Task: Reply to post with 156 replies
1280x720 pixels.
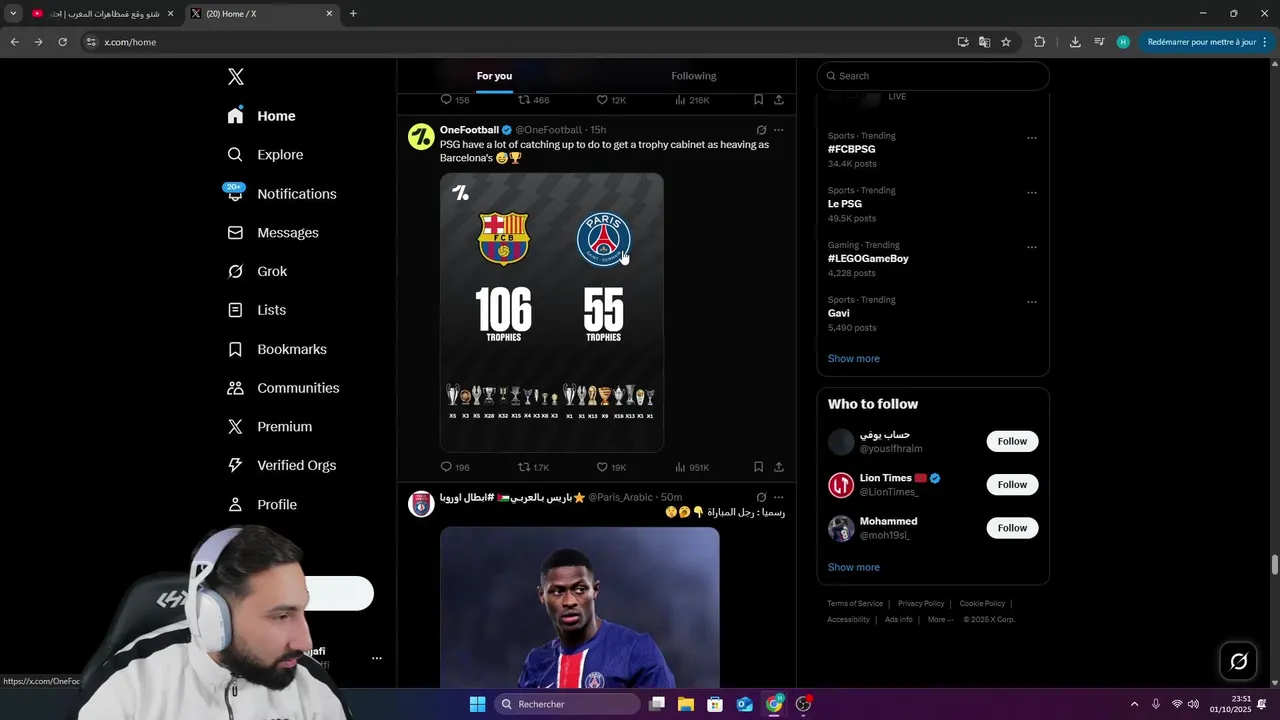Action: [455, 100]
